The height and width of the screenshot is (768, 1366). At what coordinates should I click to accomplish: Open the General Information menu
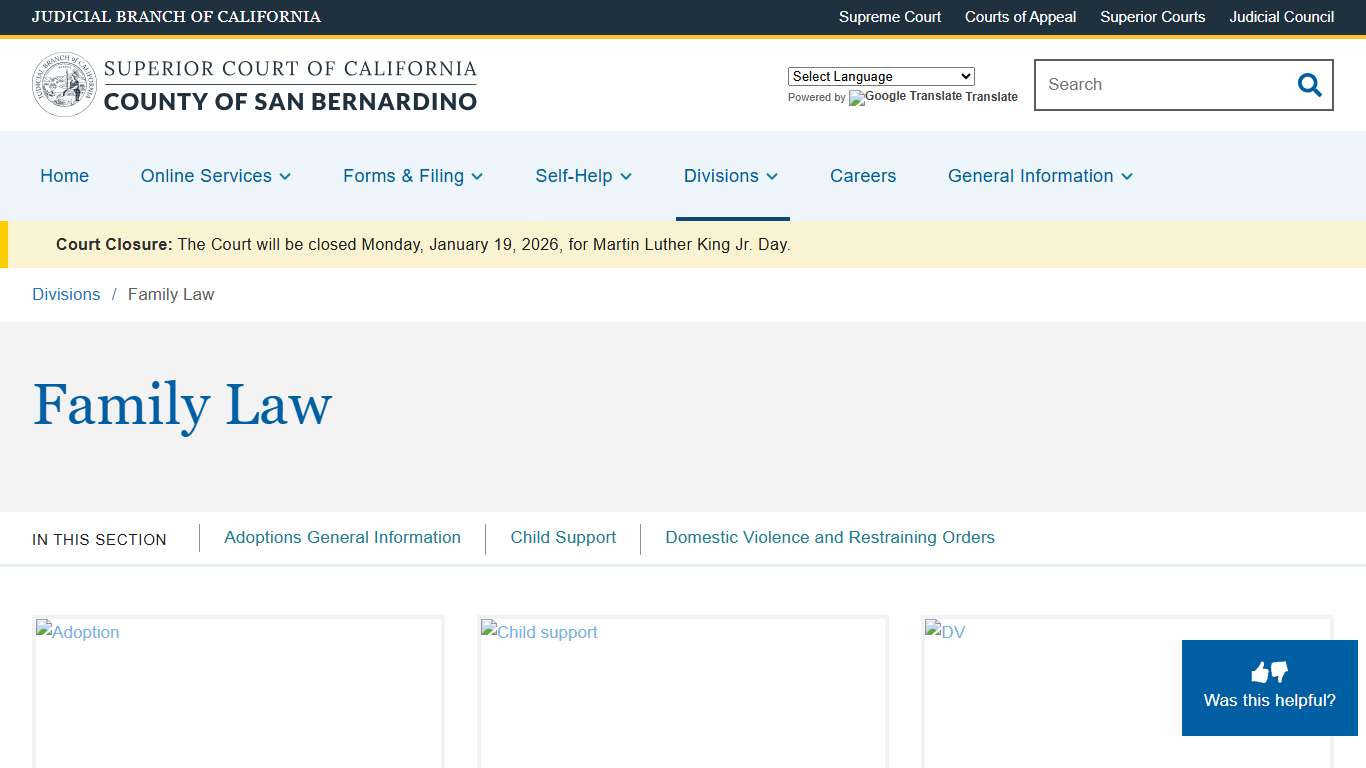[1040, 176]
